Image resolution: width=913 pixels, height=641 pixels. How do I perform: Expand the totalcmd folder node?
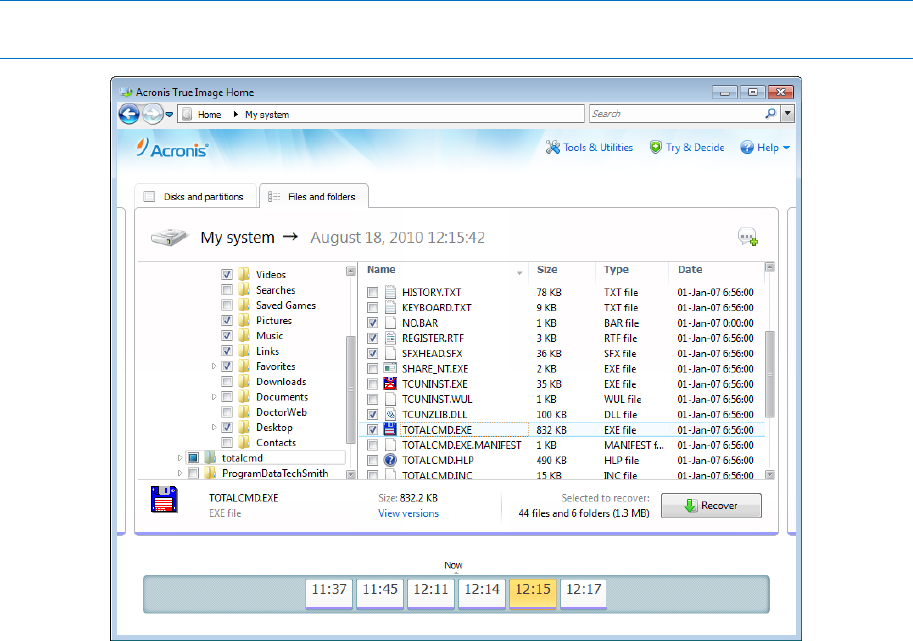(180, 458)
